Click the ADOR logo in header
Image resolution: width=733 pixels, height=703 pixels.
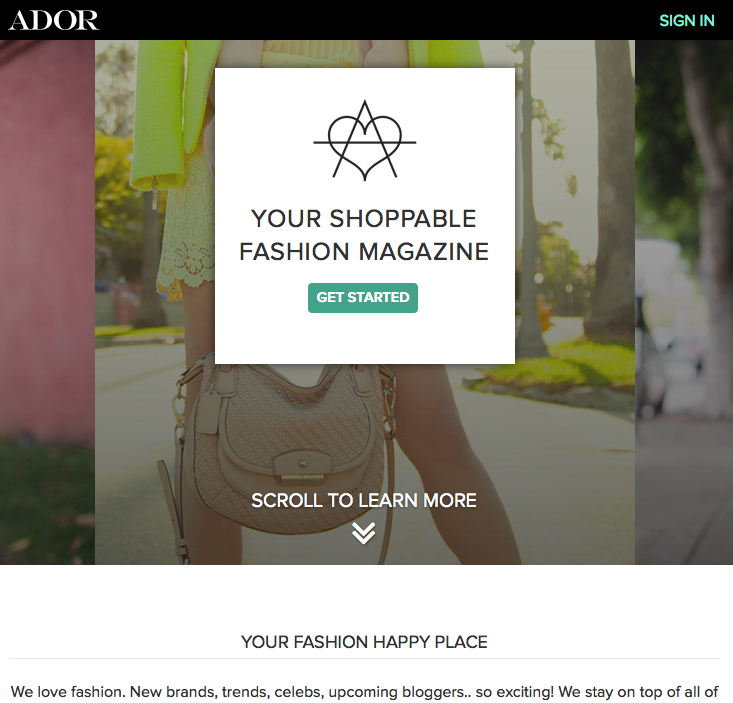[x=53, y=20]
